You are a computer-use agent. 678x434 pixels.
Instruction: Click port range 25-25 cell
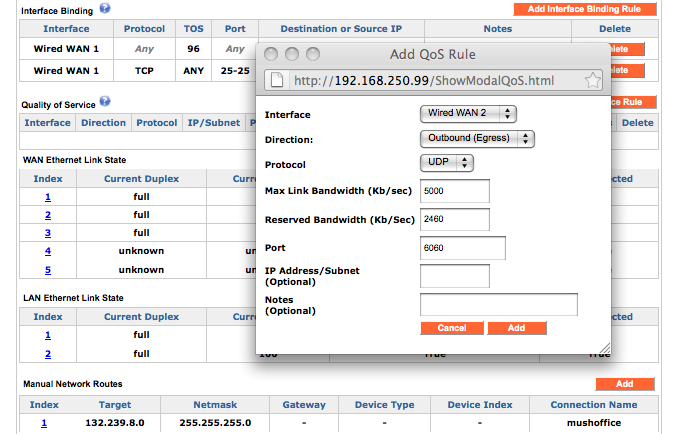pyautogui.click(x=235, y=70)
